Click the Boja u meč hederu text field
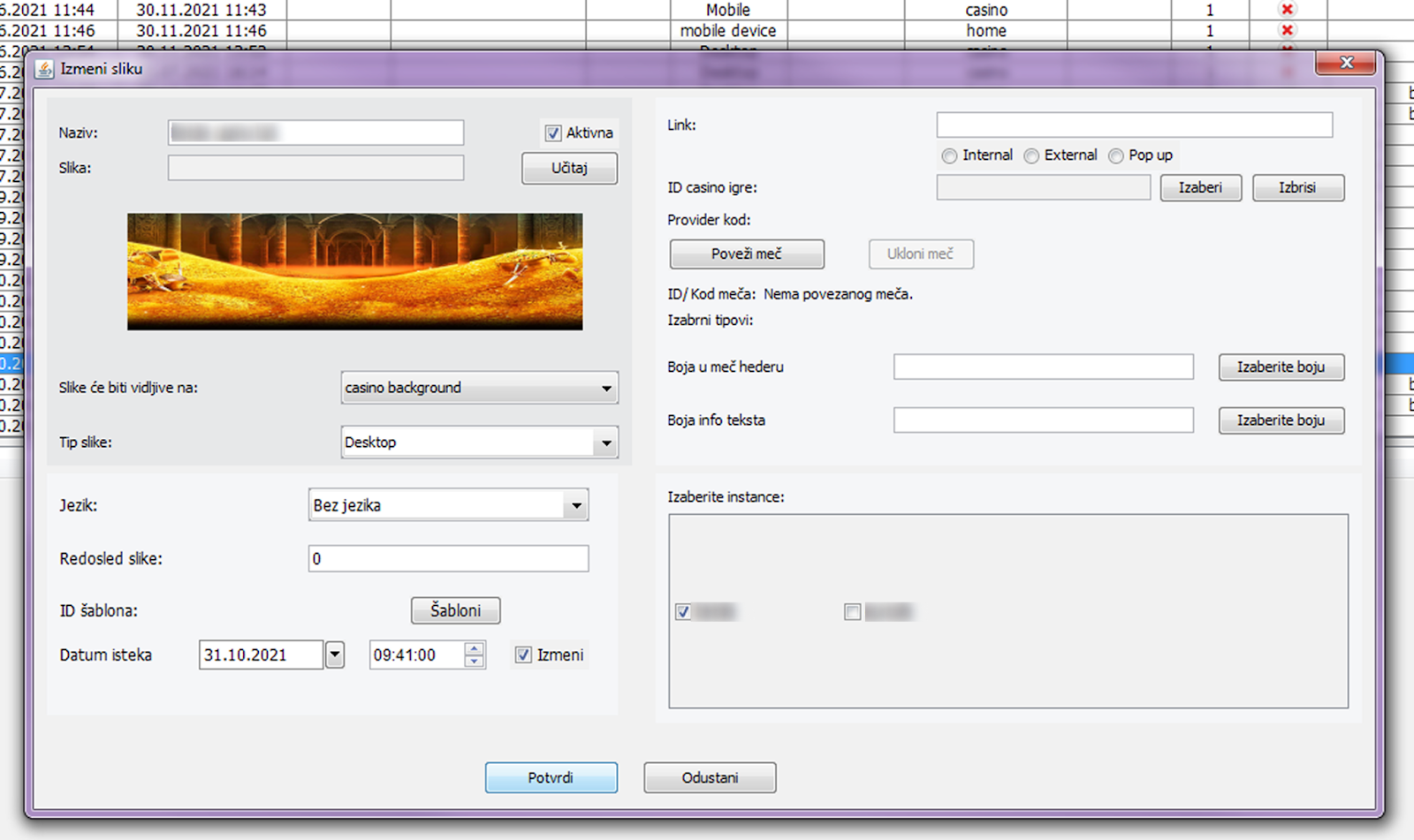The height and width of the screenshot is (840, 1414). click(1044, 367)
